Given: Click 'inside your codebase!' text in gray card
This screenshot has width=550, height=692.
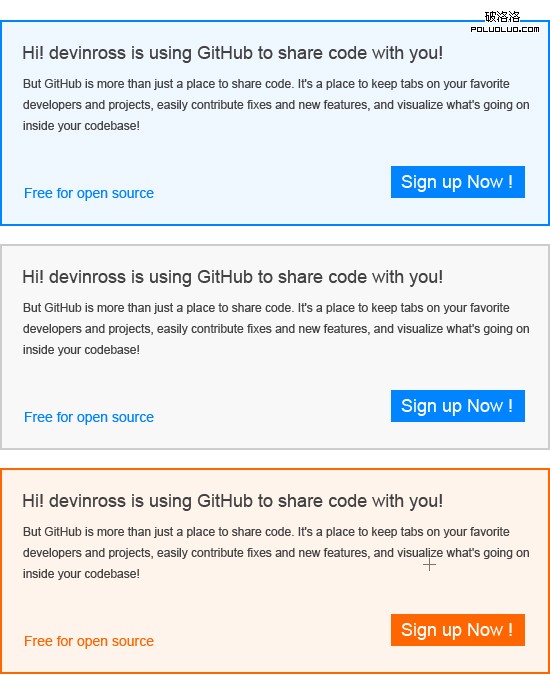Looking at the screenshot, I should point(81,350).
